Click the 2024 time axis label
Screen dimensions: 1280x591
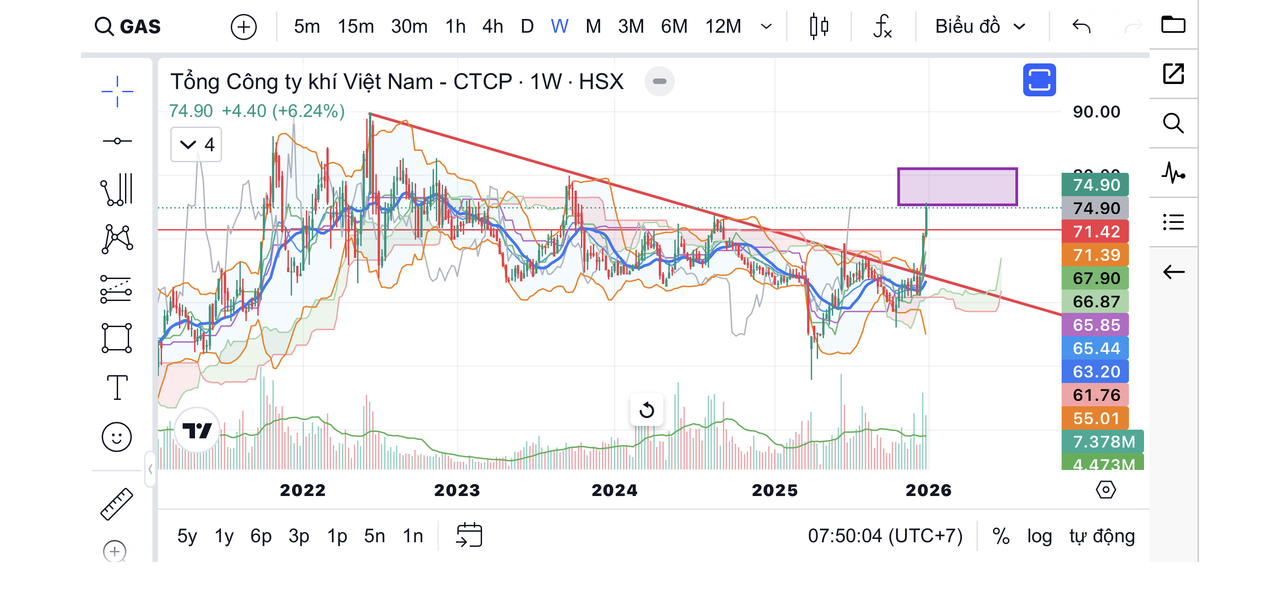[614, 490]
